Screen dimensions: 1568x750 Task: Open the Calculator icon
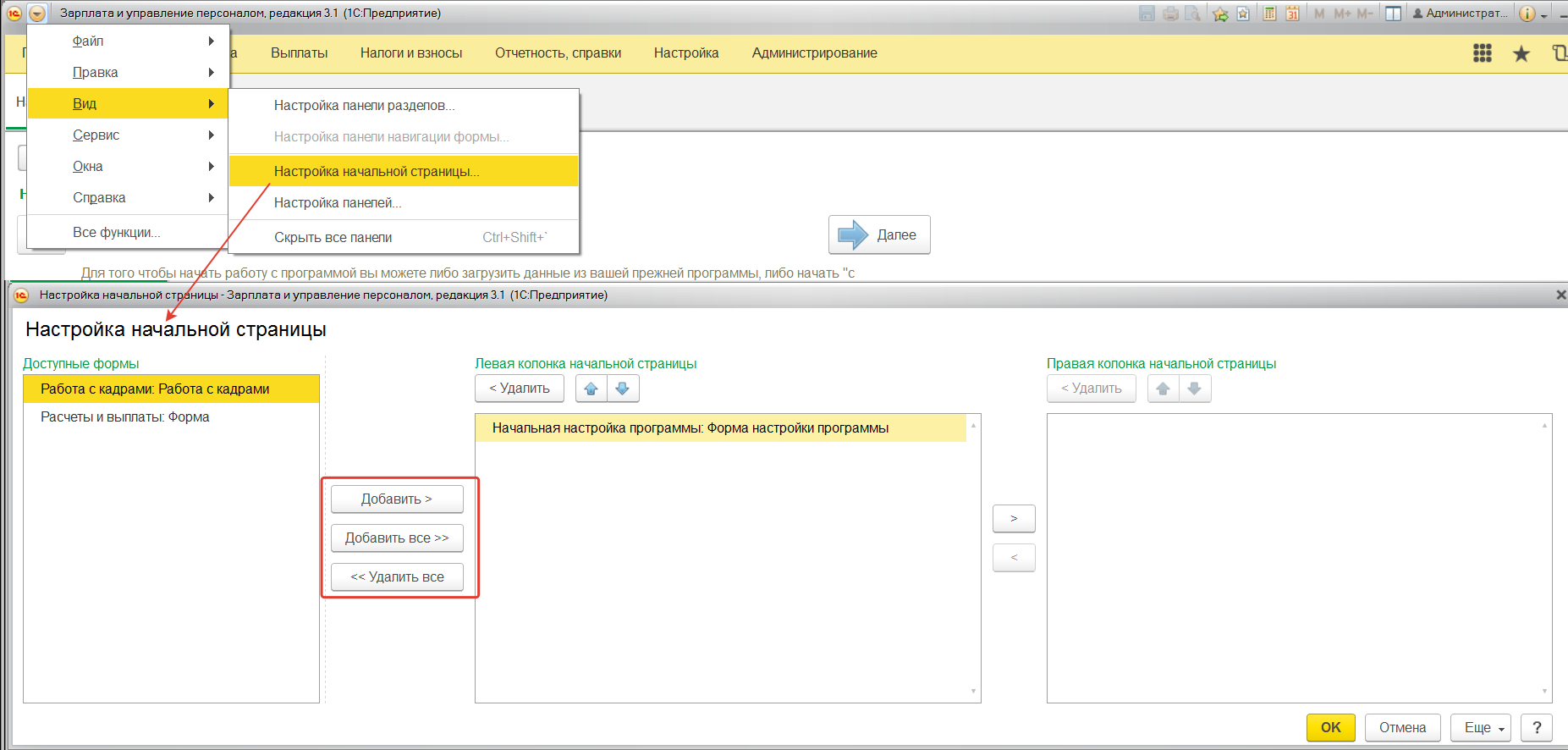pyautogui.click(x=1269, y=14)
